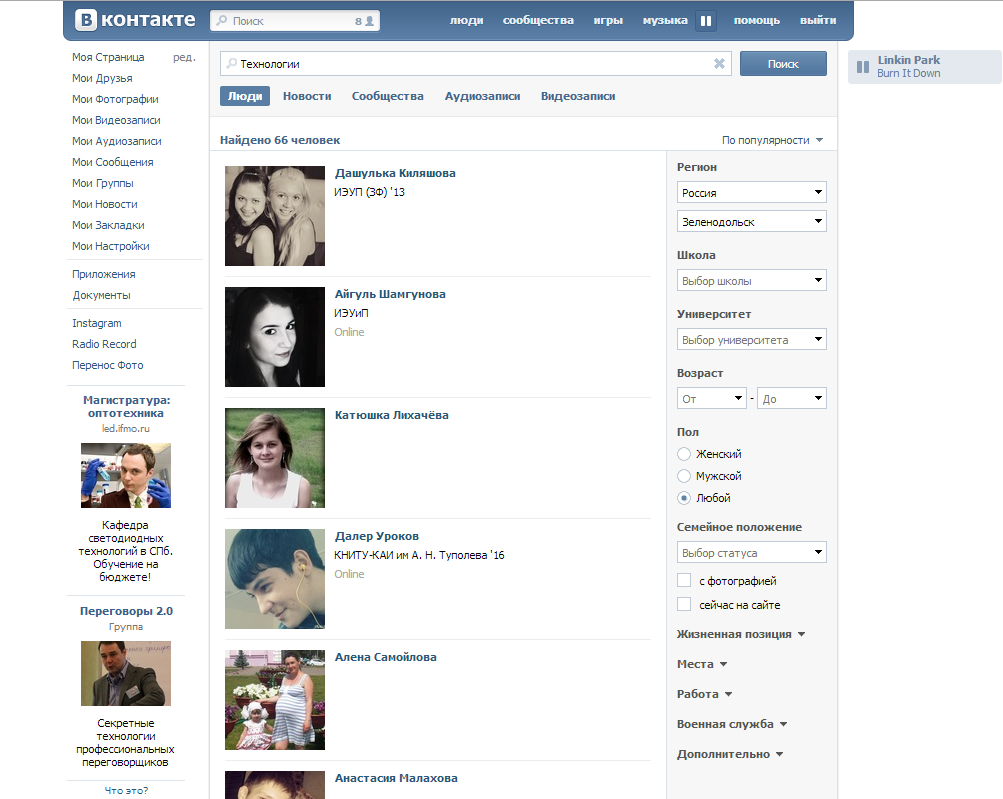
Task: Switch to the Люди tab
Action: coord(245,96)
